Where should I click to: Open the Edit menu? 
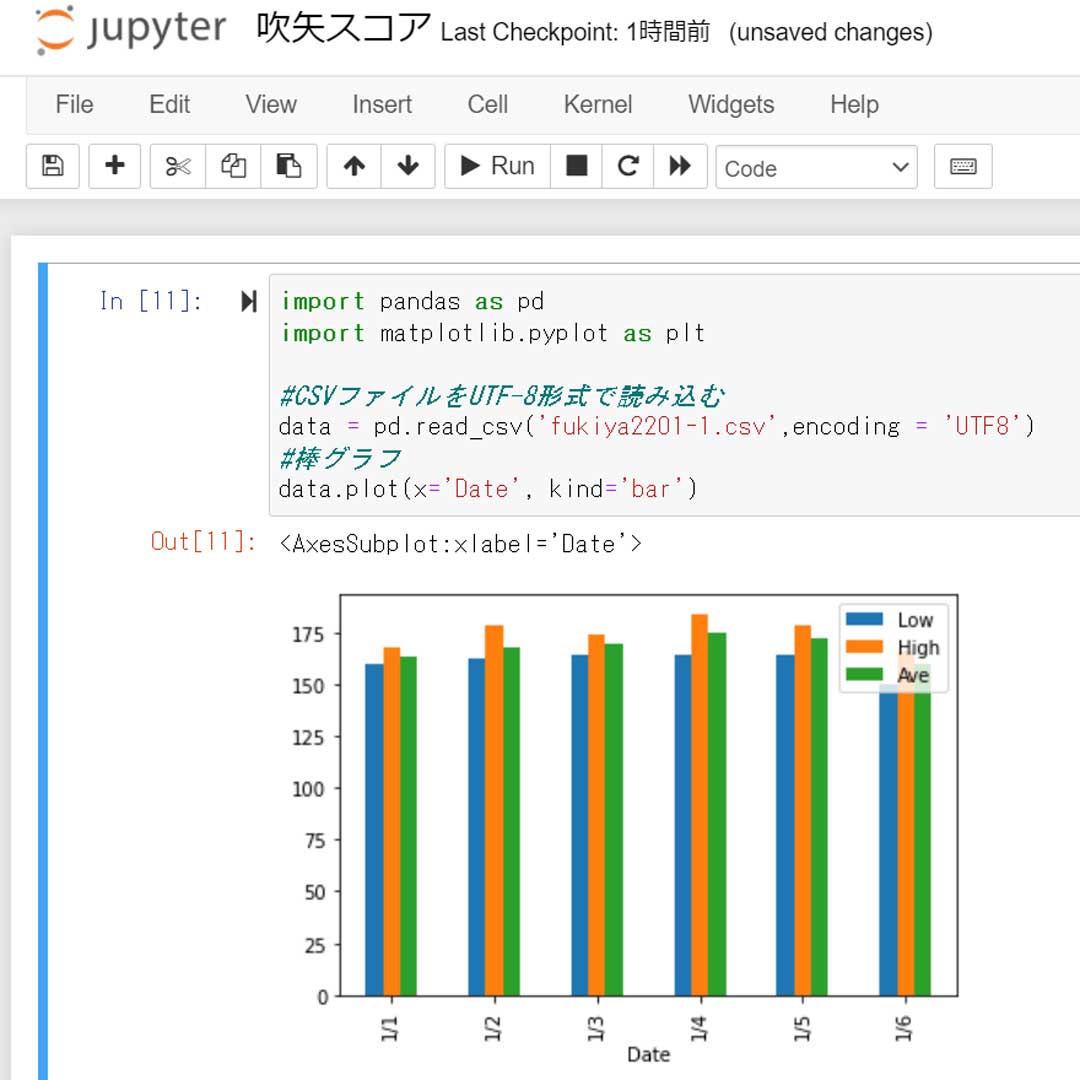tap(169, 105)
